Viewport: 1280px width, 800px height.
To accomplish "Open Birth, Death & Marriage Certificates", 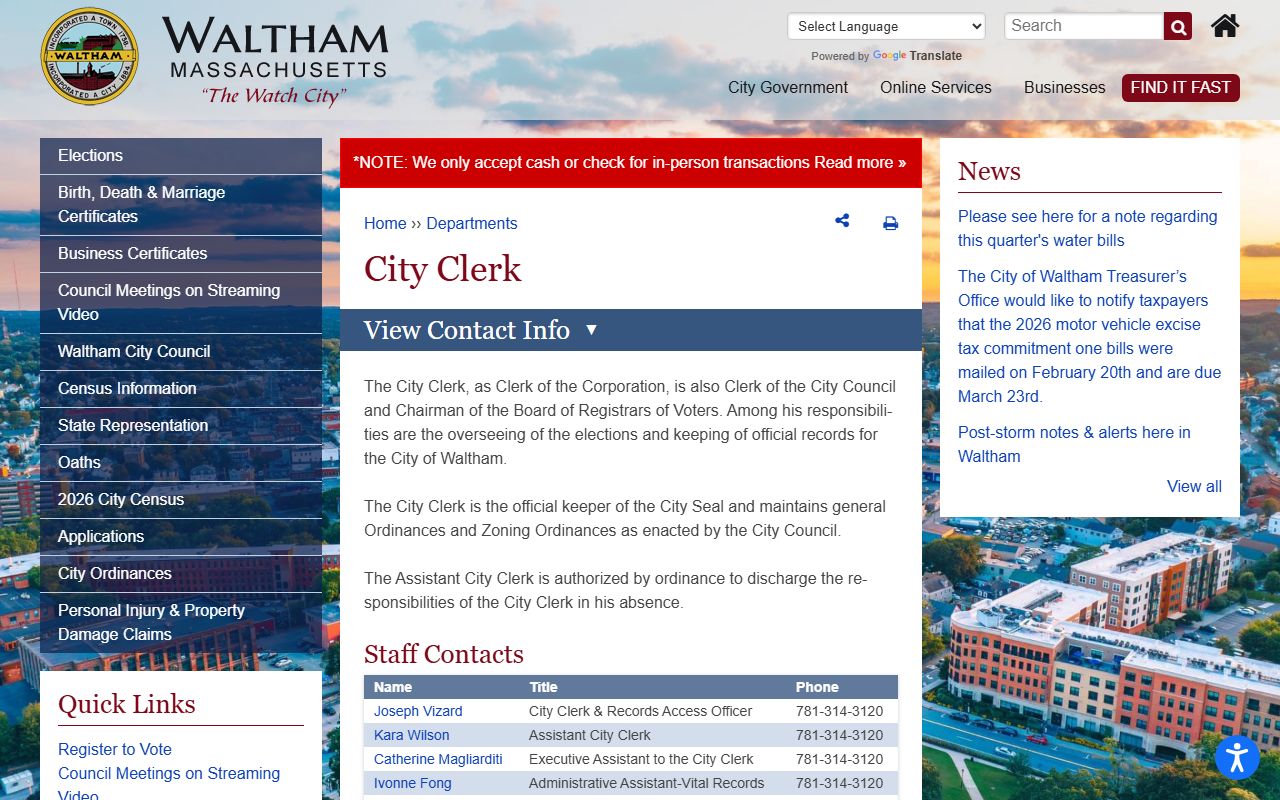I will pyautogui.click(x=181, y=205).
